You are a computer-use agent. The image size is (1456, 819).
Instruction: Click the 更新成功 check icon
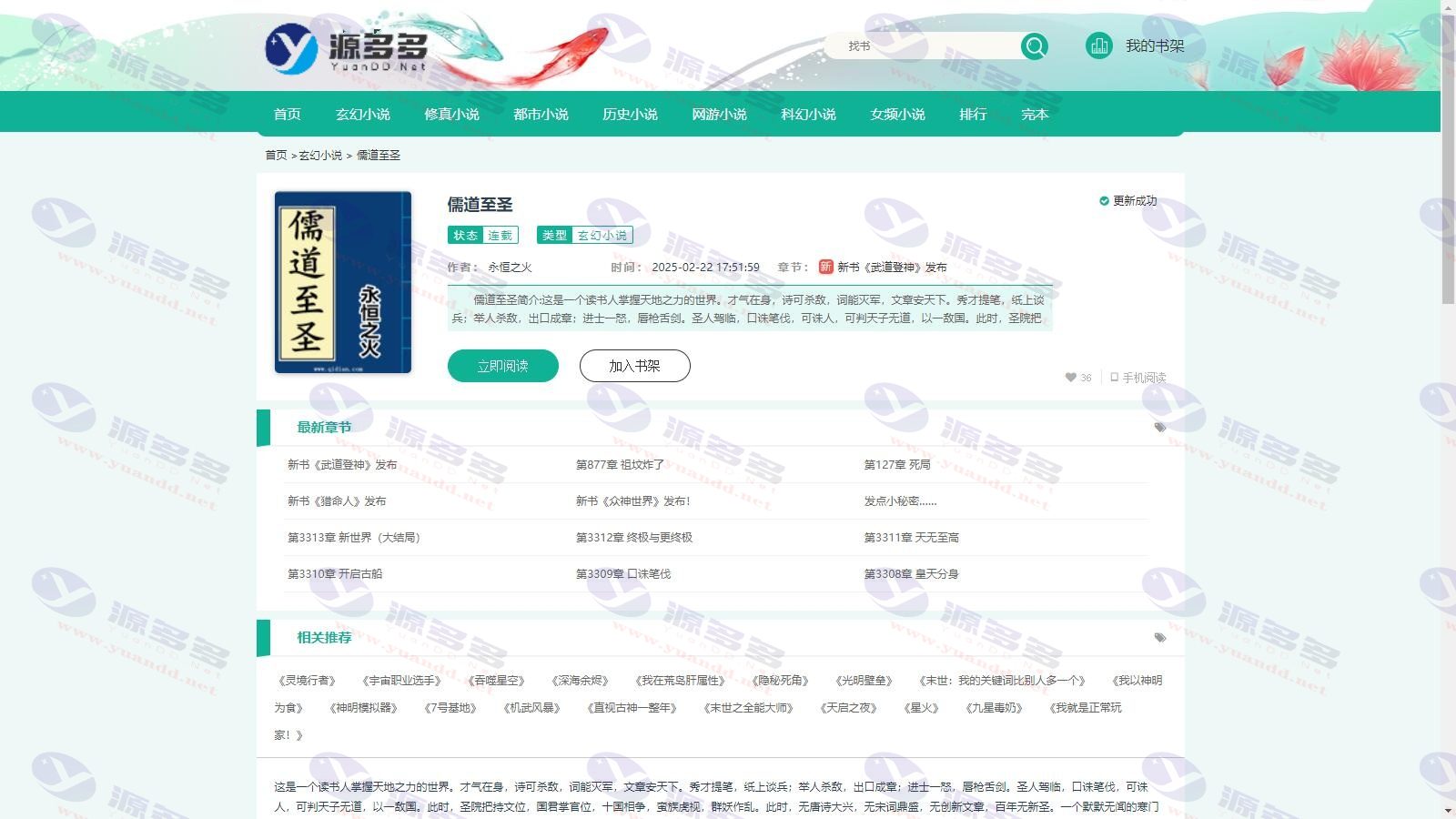tap(1104, 201)
